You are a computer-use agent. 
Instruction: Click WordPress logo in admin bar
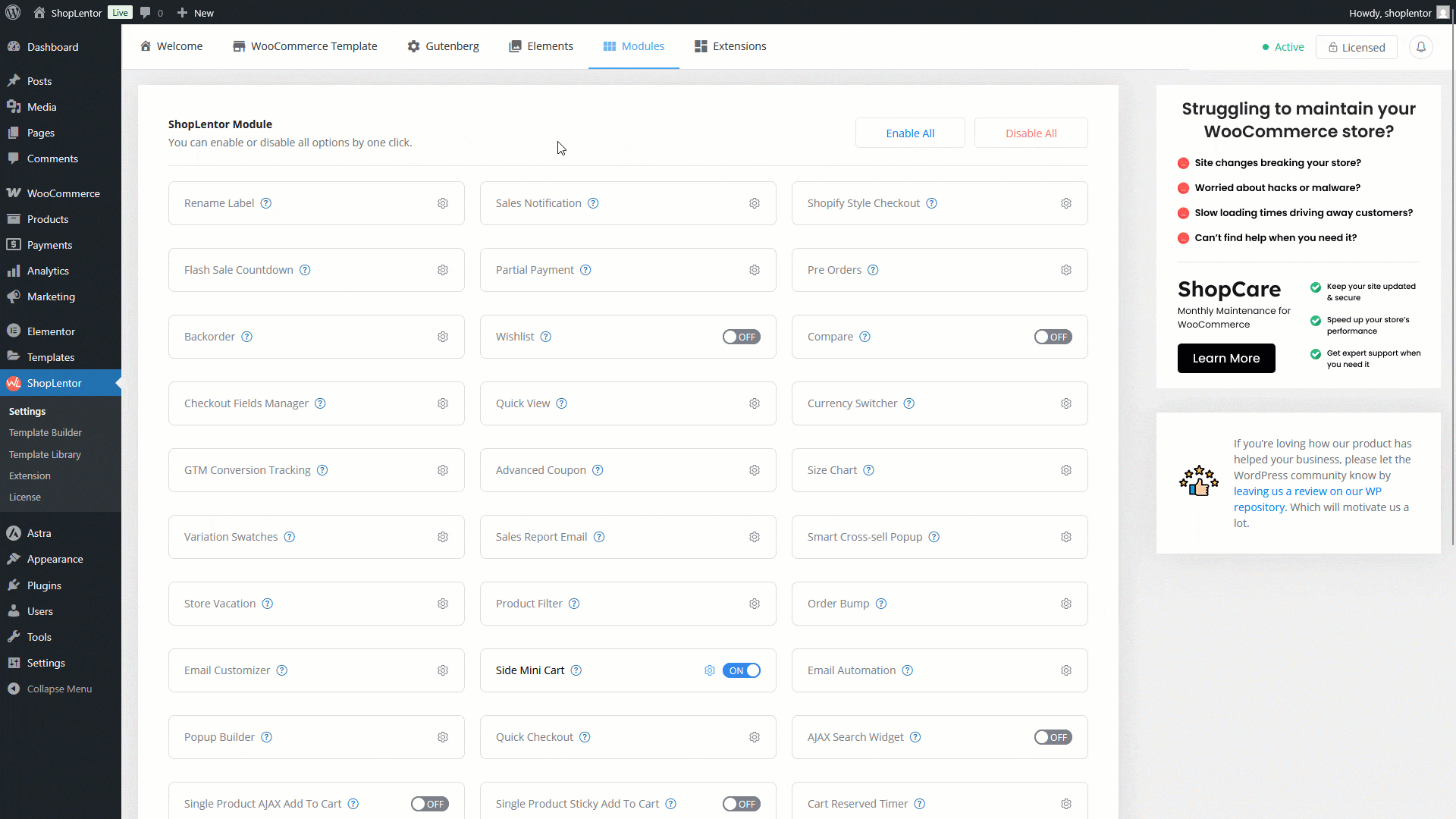pos(13,13)
